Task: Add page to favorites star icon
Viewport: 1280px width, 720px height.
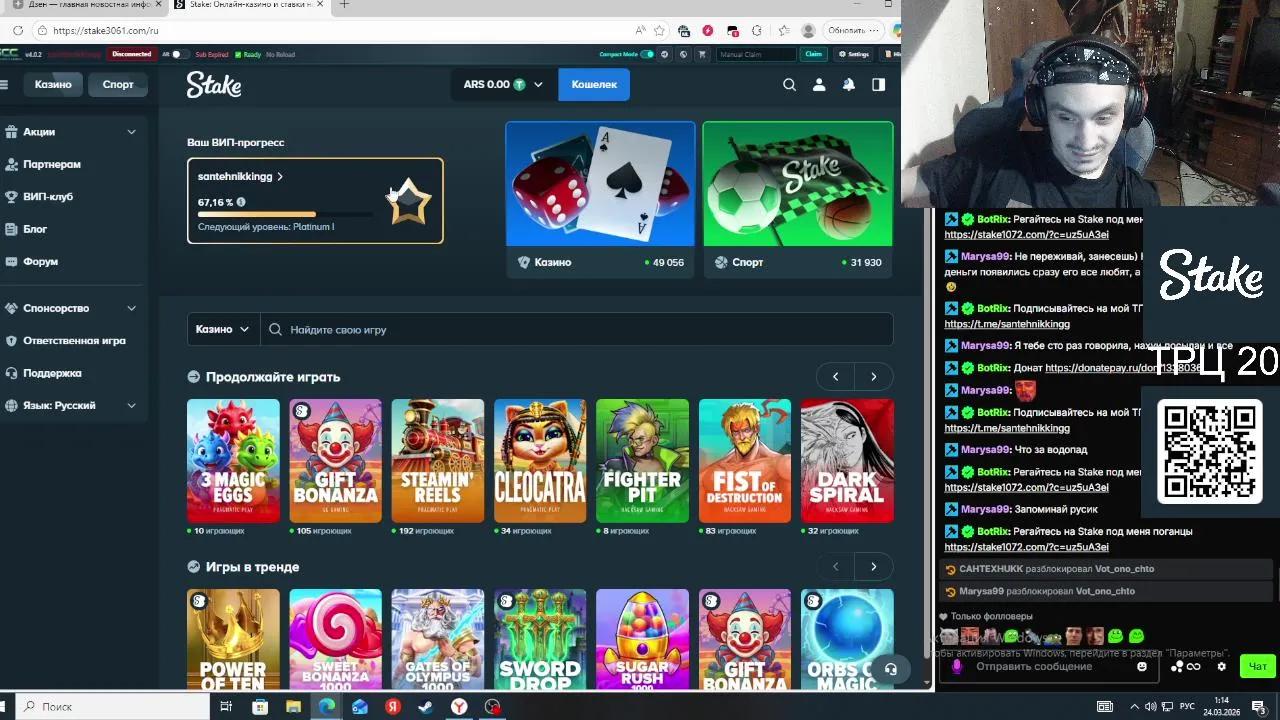Action: tap(661, 30)
